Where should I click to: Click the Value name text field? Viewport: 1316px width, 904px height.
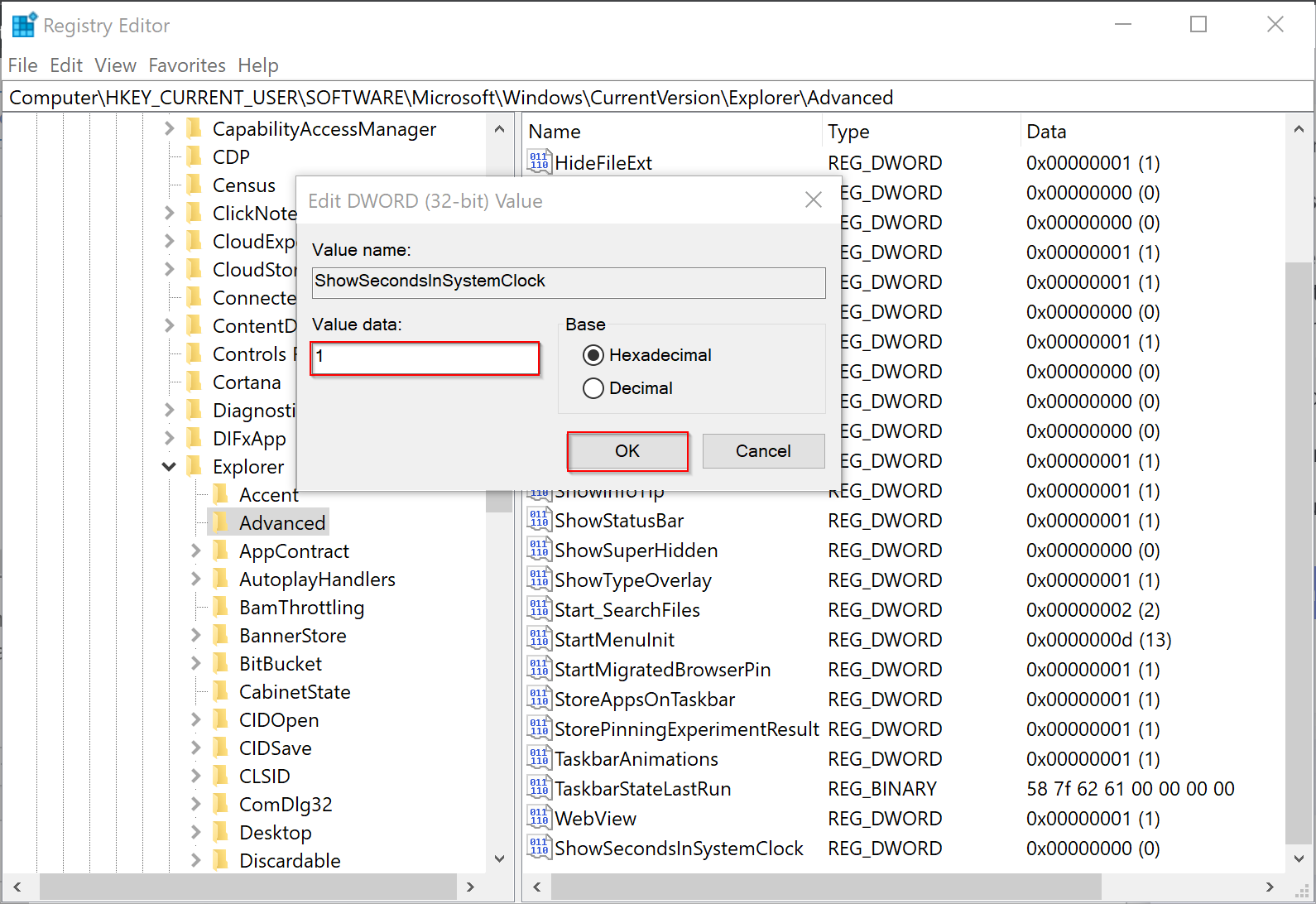point(569,282)
